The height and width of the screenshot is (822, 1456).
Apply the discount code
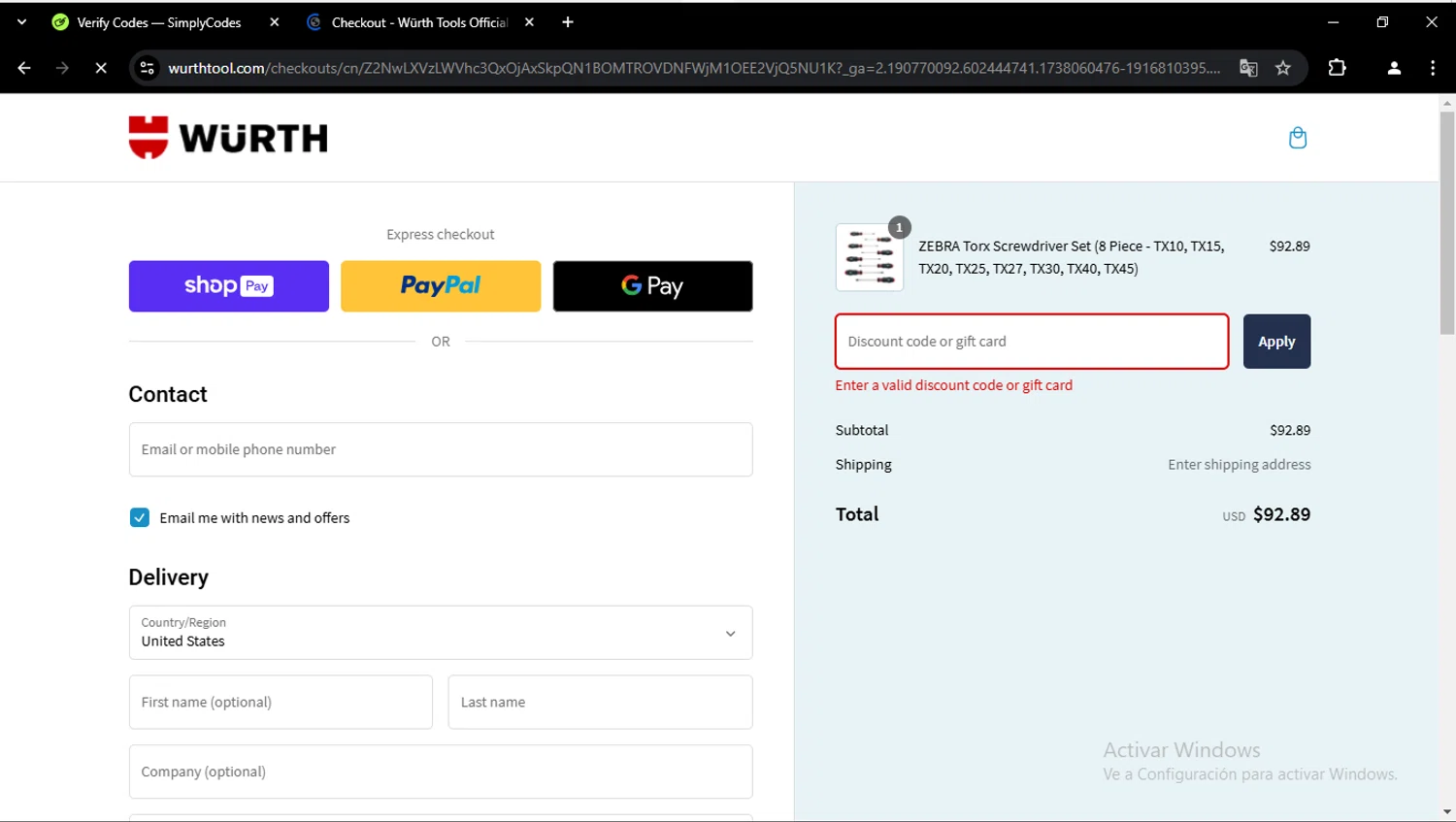[1276, 342]
